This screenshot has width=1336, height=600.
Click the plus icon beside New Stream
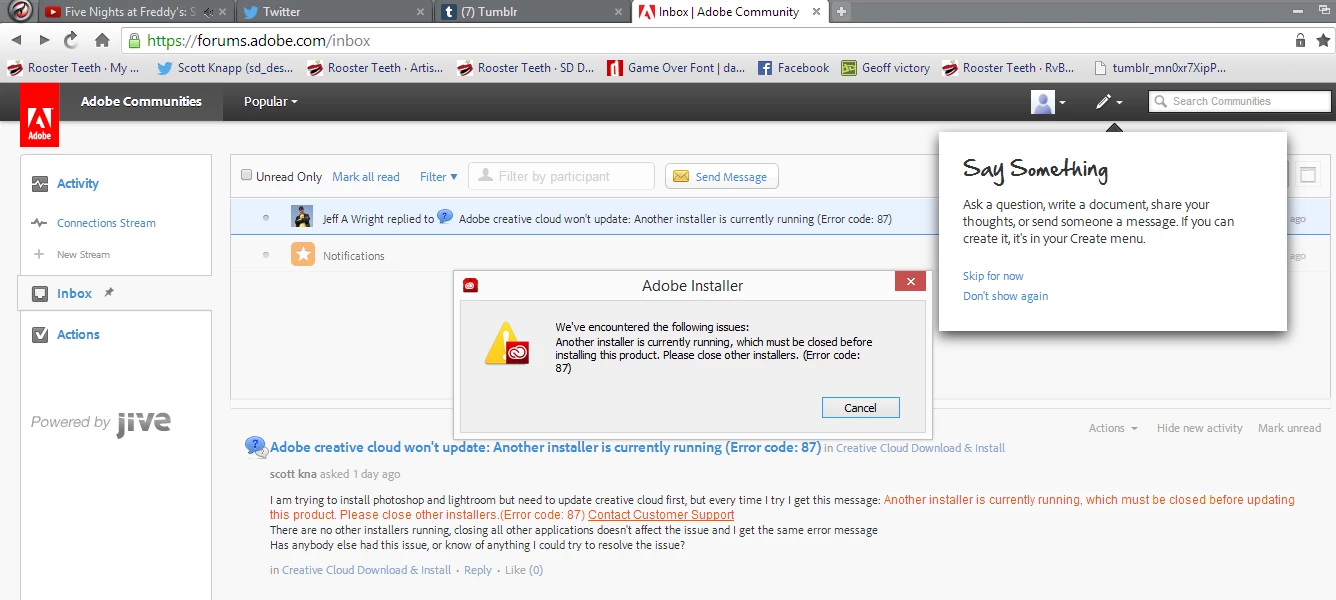[40, 254]
